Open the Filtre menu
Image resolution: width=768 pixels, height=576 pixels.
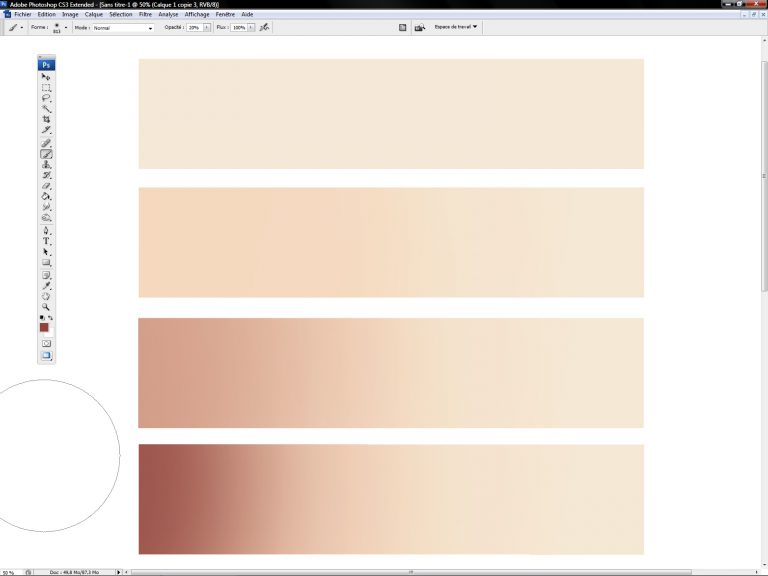tap(146, 15)
